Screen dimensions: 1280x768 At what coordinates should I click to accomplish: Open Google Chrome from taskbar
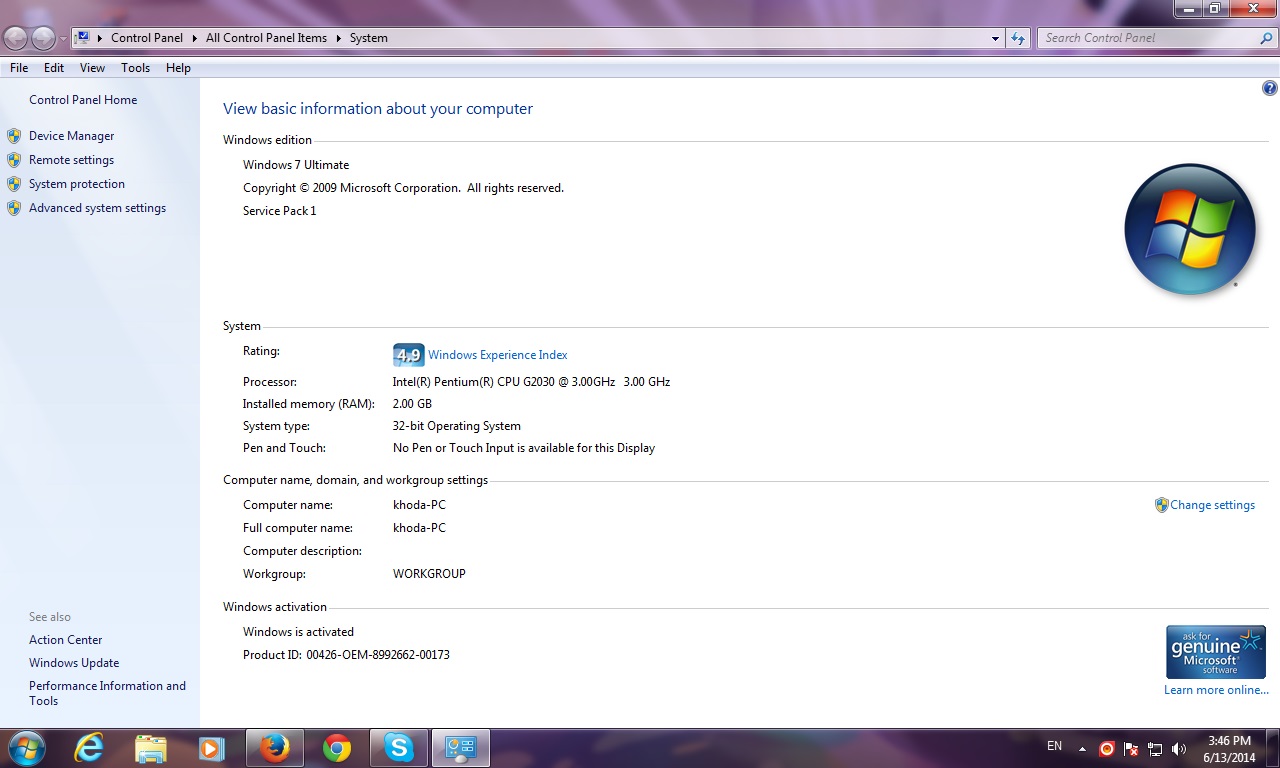337,748
